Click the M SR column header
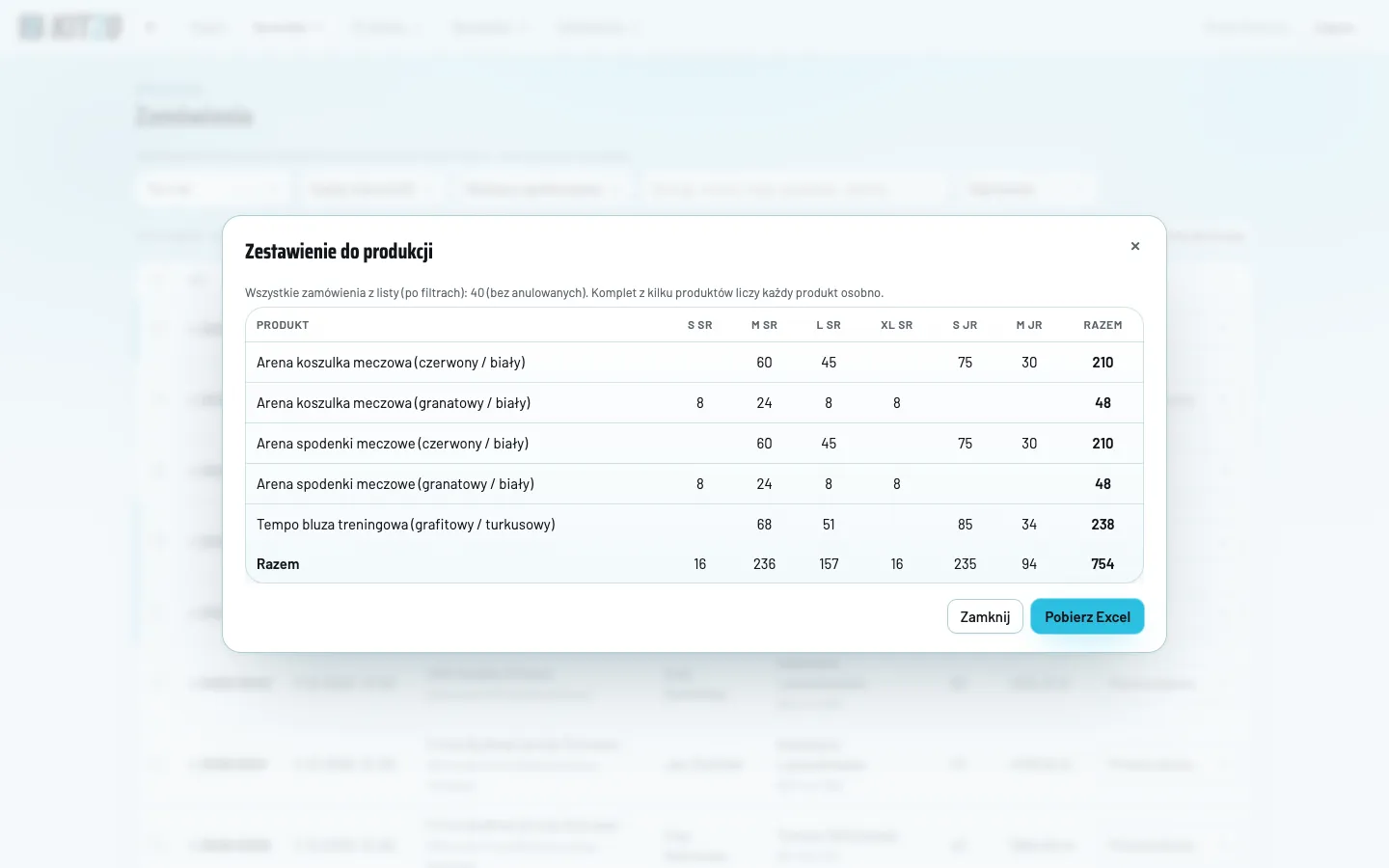The image size is (1389, 868). 764,325
